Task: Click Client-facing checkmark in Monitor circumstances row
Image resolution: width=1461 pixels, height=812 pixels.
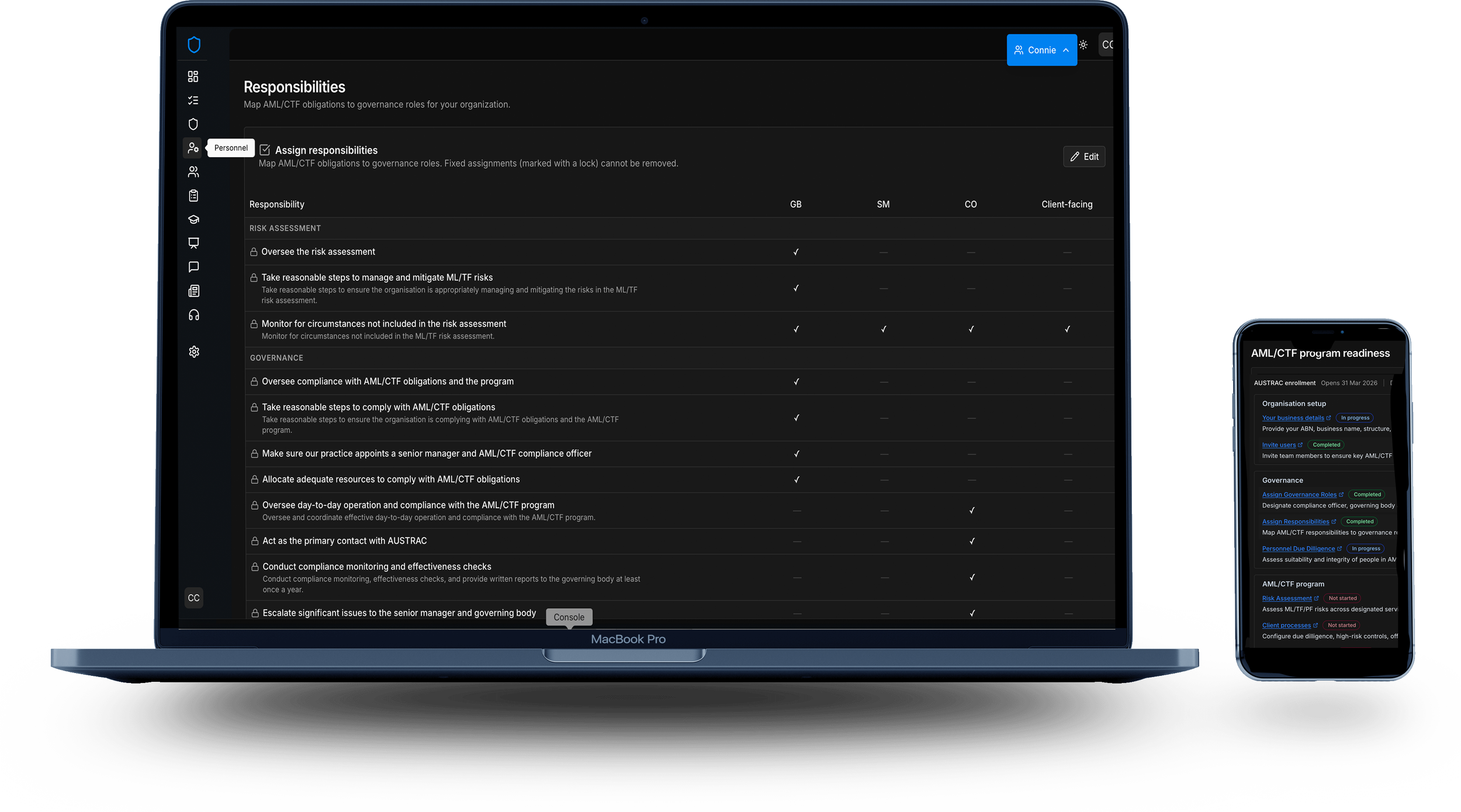Action: (1067, 329)
